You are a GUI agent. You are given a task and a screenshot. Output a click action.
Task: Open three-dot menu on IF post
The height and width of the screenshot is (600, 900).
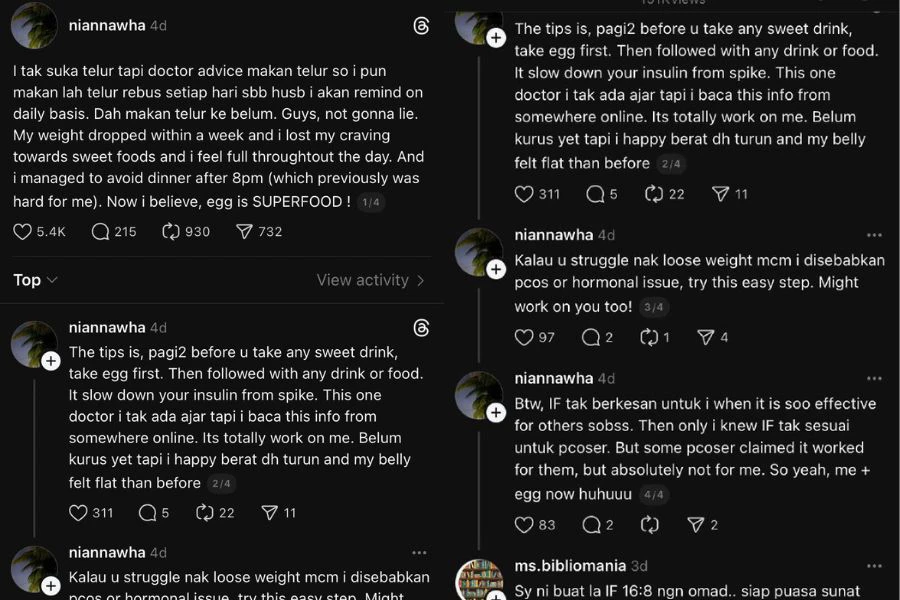pyautogui.click(x=875, y=379)
